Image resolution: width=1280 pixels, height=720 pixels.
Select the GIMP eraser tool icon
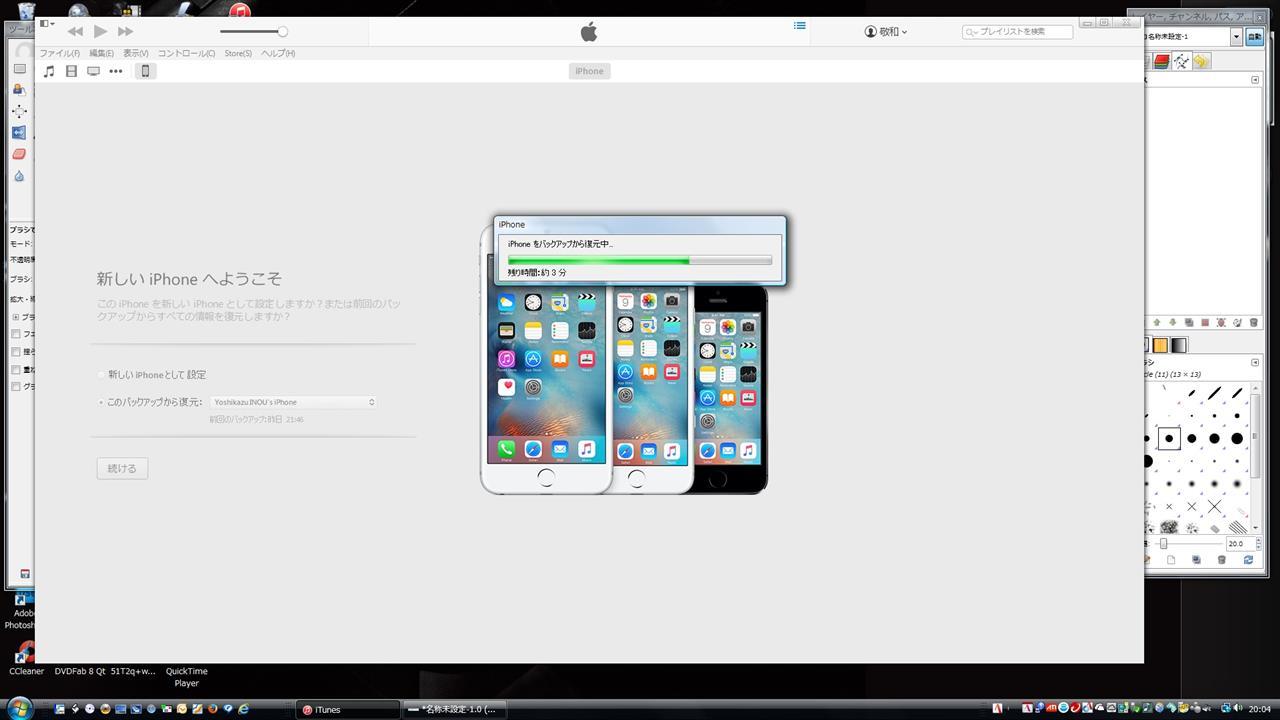19,154
